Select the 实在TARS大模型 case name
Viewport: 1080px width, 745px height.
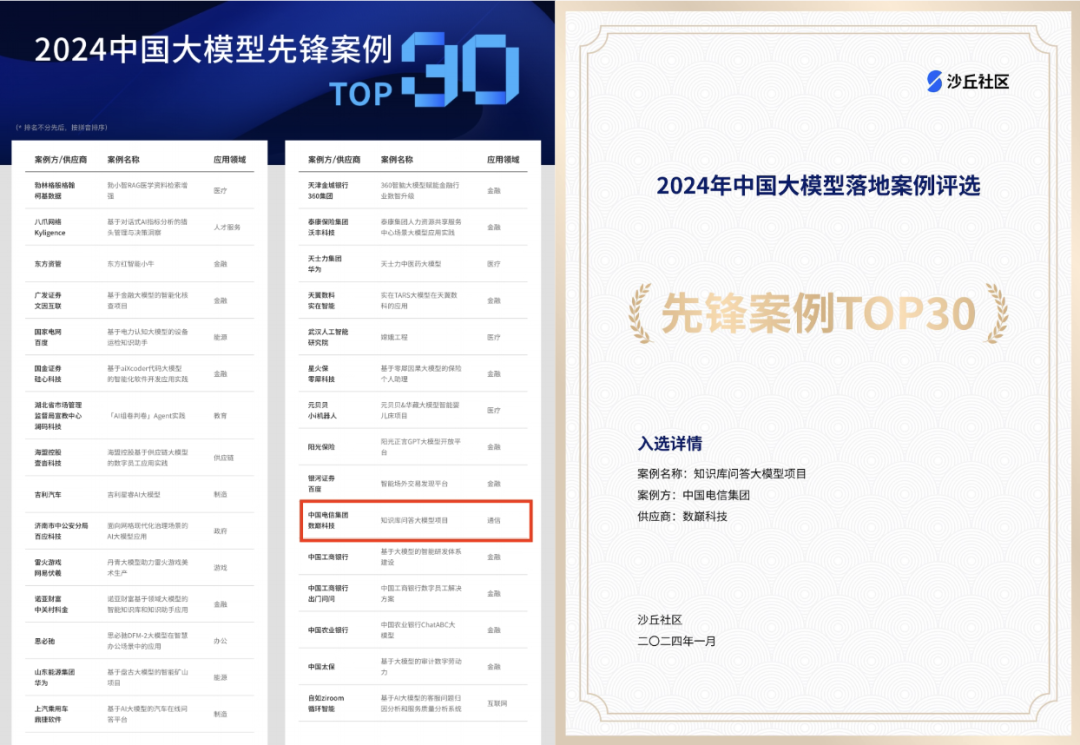(x=419, y=300)
